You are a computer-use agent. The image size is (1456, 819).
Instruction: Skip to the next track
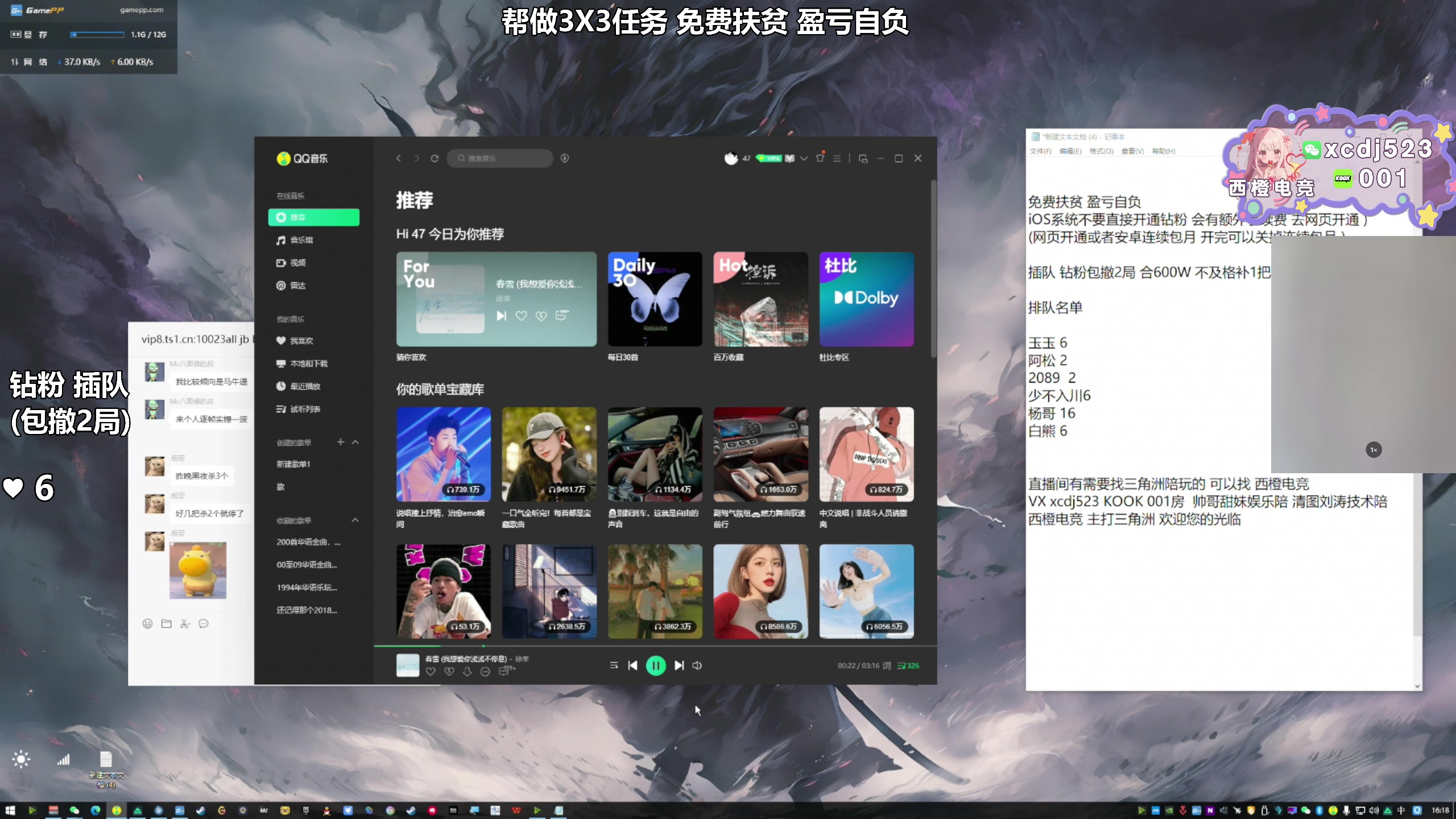pos(679,665)
